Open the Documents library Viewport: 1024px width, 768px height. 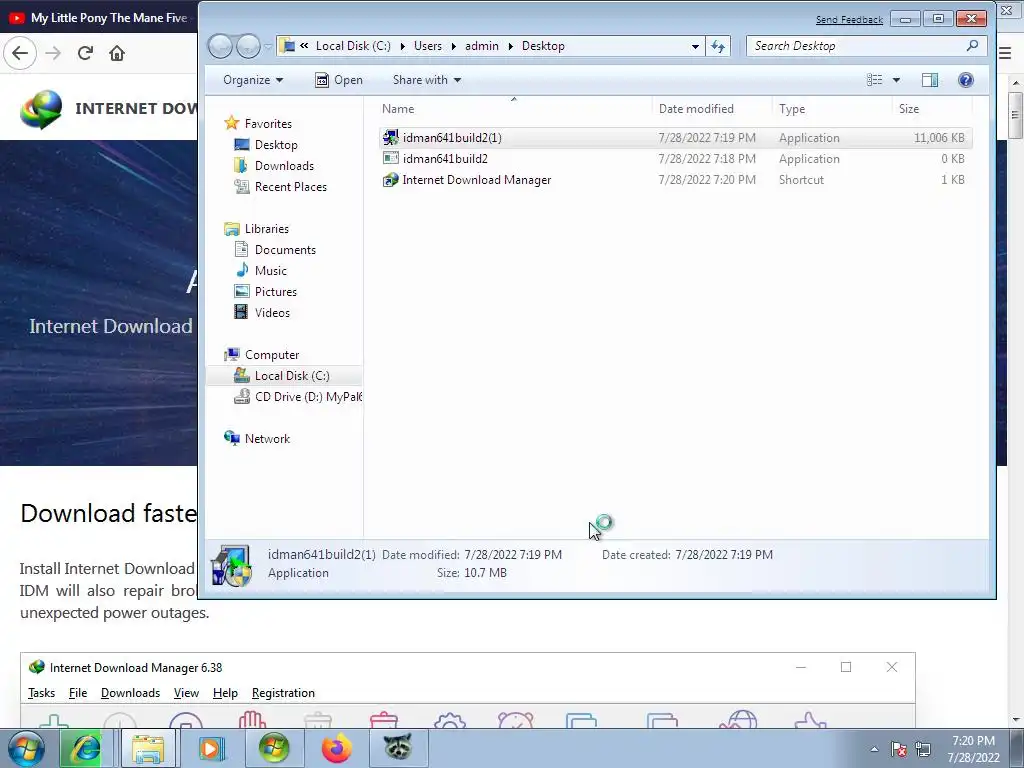coord(285,249)
